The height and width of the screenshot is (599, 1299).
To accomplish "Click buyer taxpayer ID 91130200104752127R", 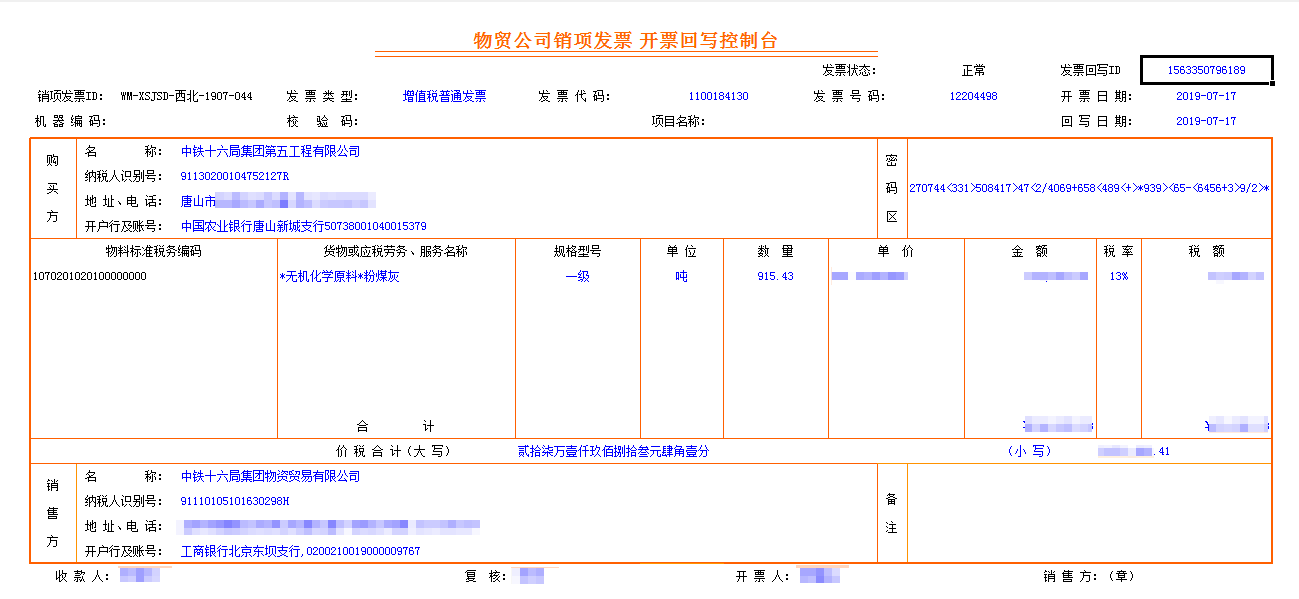I will pyautogui.click(x=235, y=176).
